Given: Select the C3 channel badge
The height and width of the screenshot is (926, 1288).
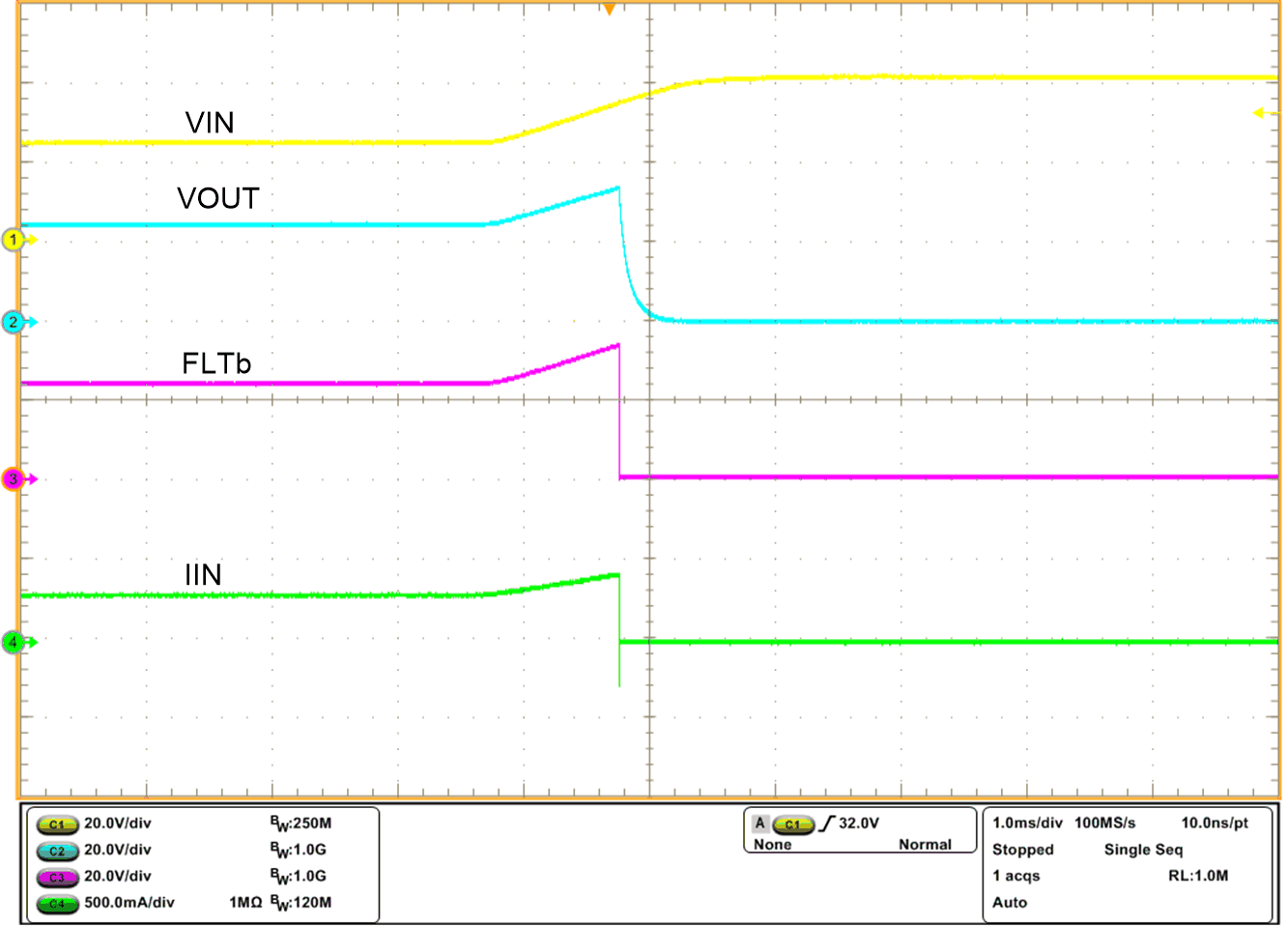Looking at the screenshot, I should pos(55,878).
